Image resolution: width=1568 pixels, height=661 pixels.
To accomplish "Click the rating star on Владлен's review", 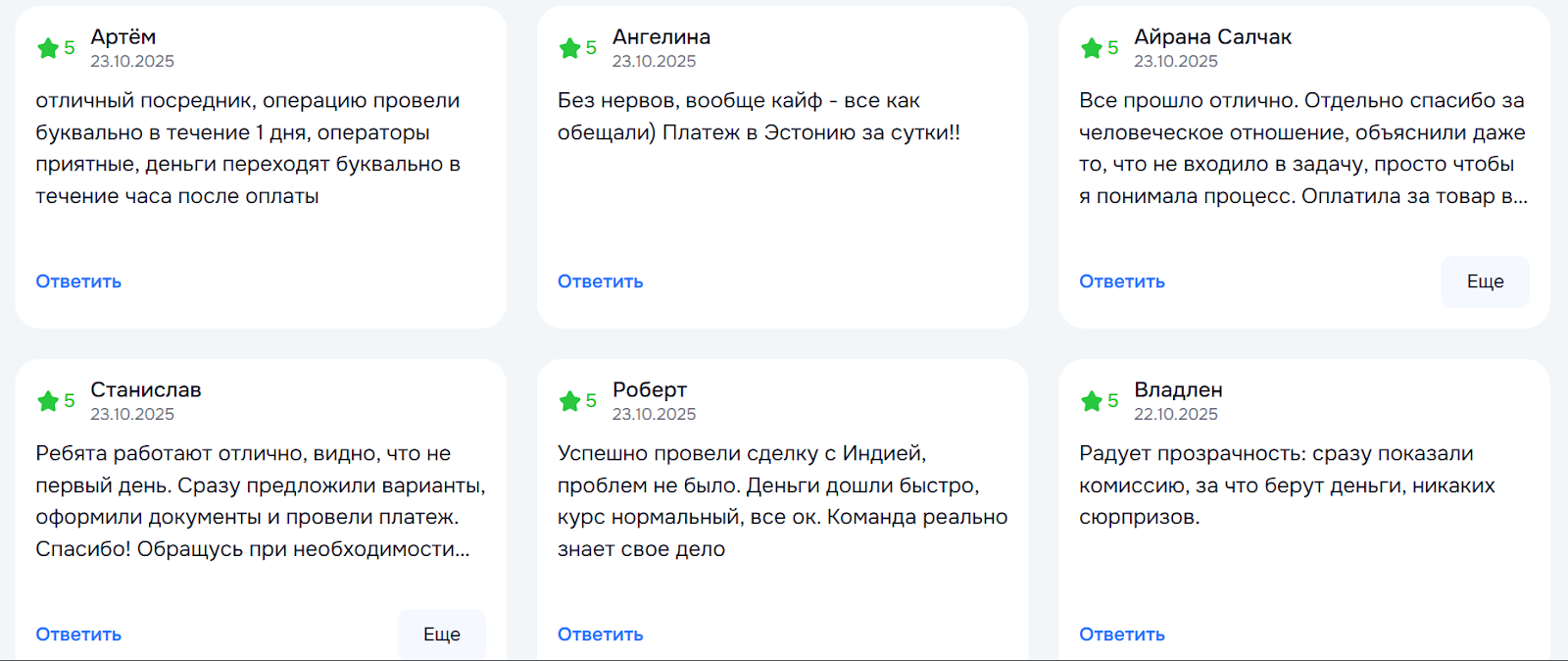I will [x=1091, y=401].
